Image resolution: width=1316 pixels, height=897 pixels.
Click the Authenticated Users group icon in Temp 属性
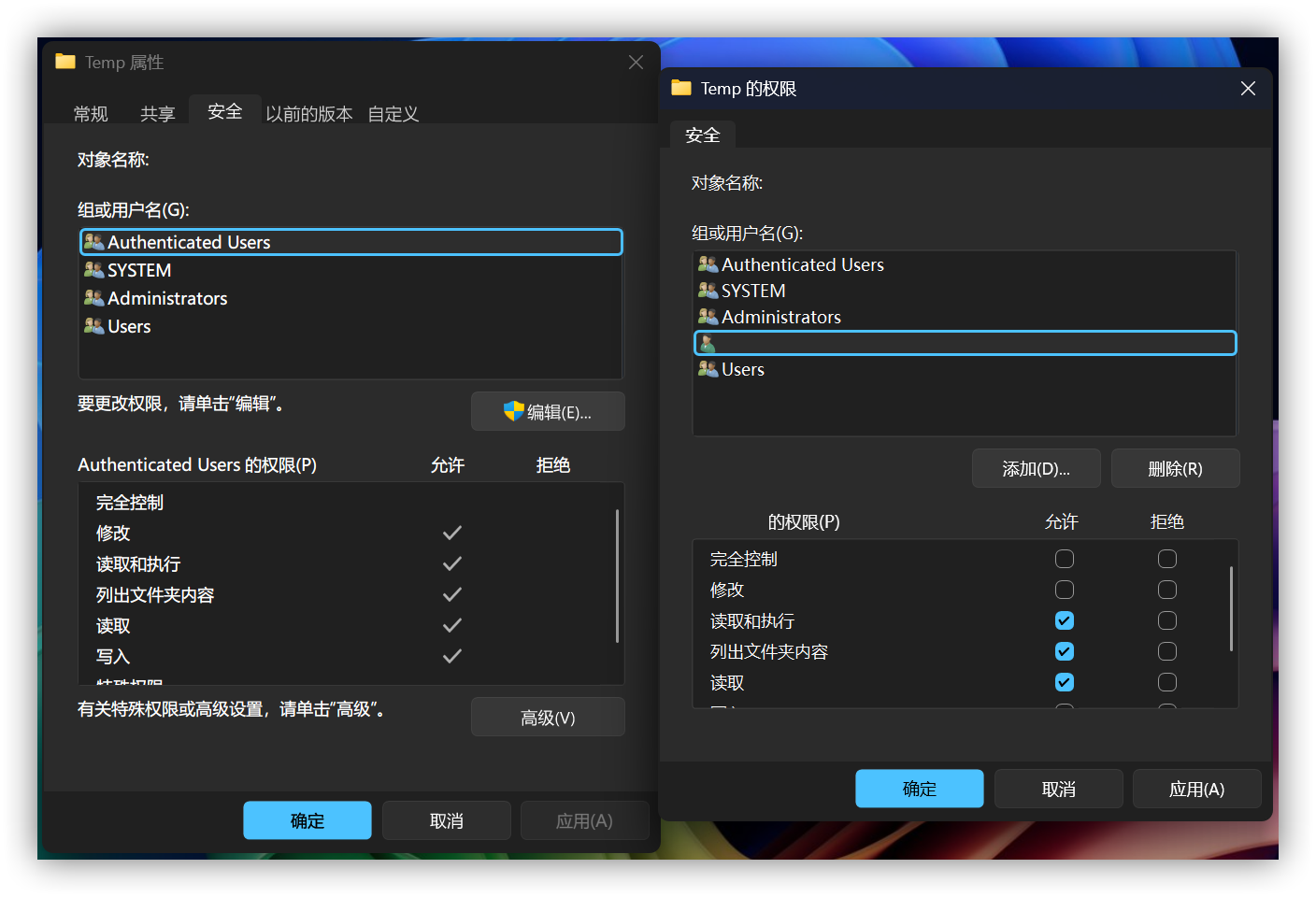point(93,242)
